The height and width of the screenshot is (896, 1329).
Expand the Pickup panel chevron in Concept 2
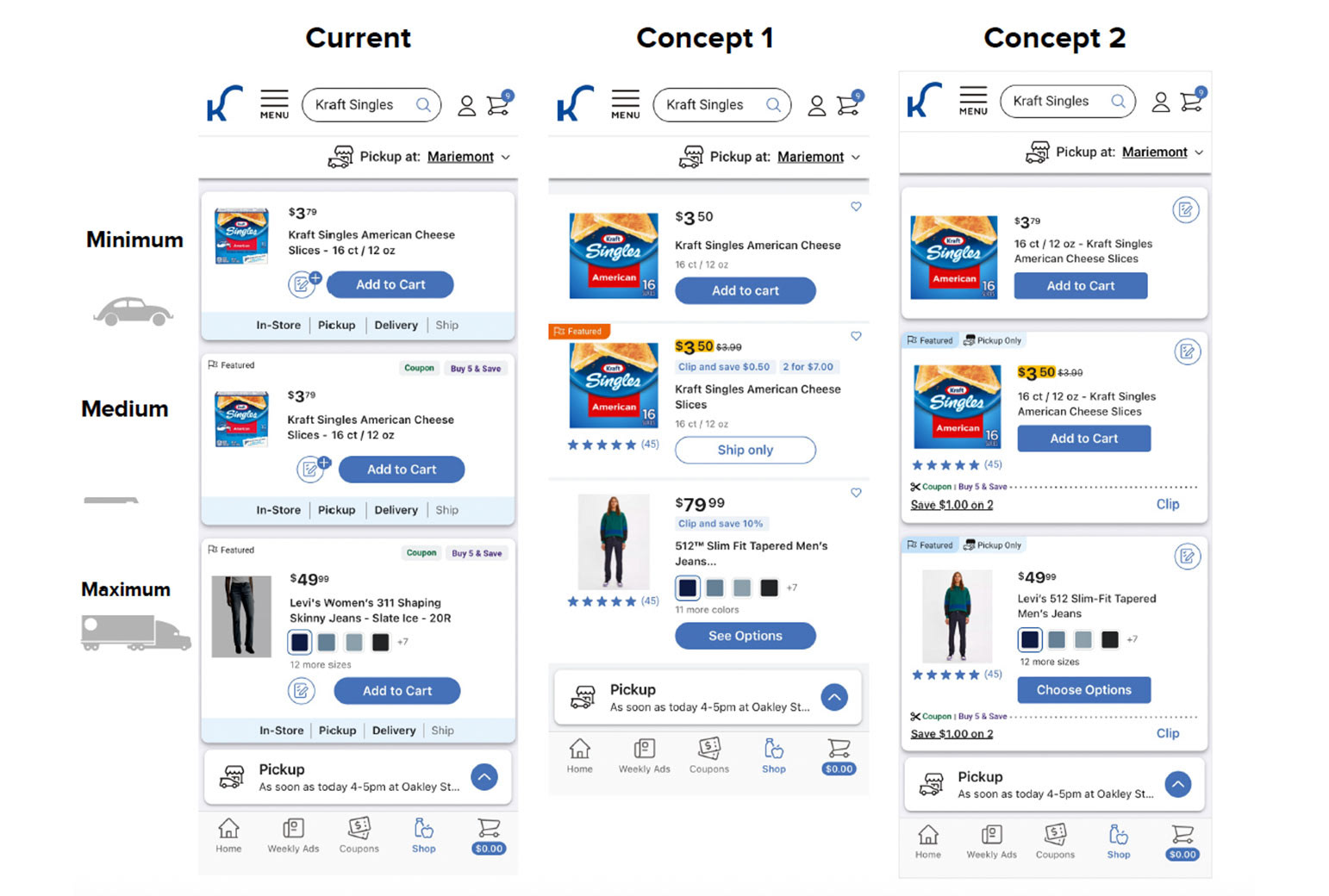click(1177, 784)
